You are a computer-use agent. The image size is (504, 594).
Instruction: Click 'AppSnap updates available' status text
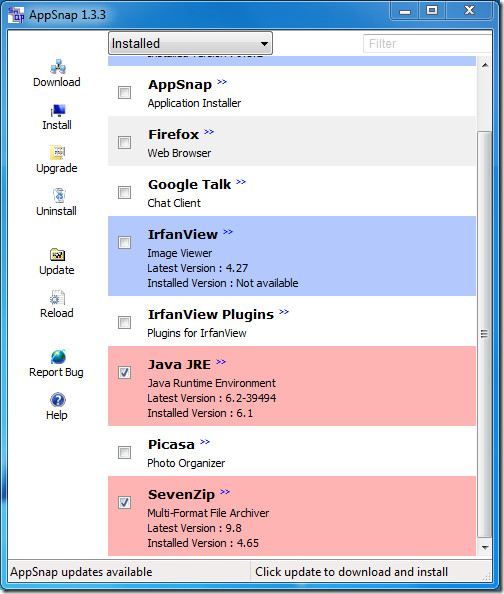pos(81,572)
